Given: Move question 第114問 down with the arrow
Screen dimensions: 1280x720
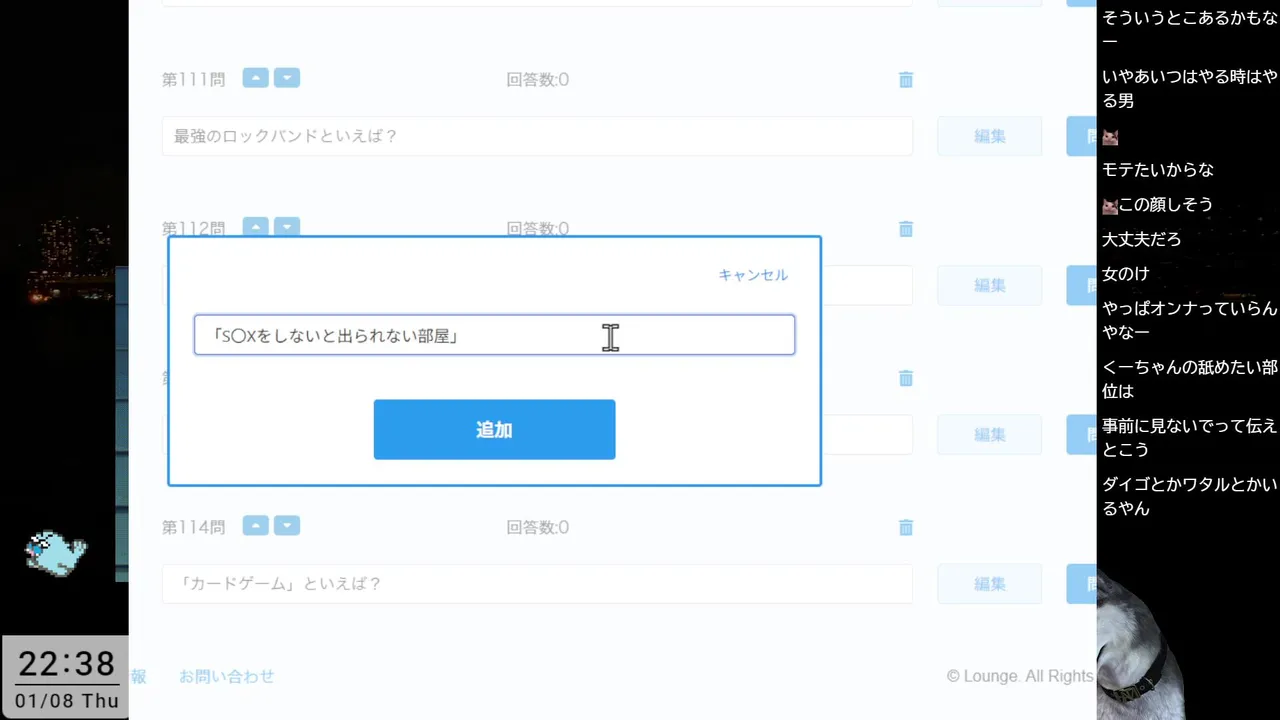Looking at the screenshot, I should click(x=287, y=525).
